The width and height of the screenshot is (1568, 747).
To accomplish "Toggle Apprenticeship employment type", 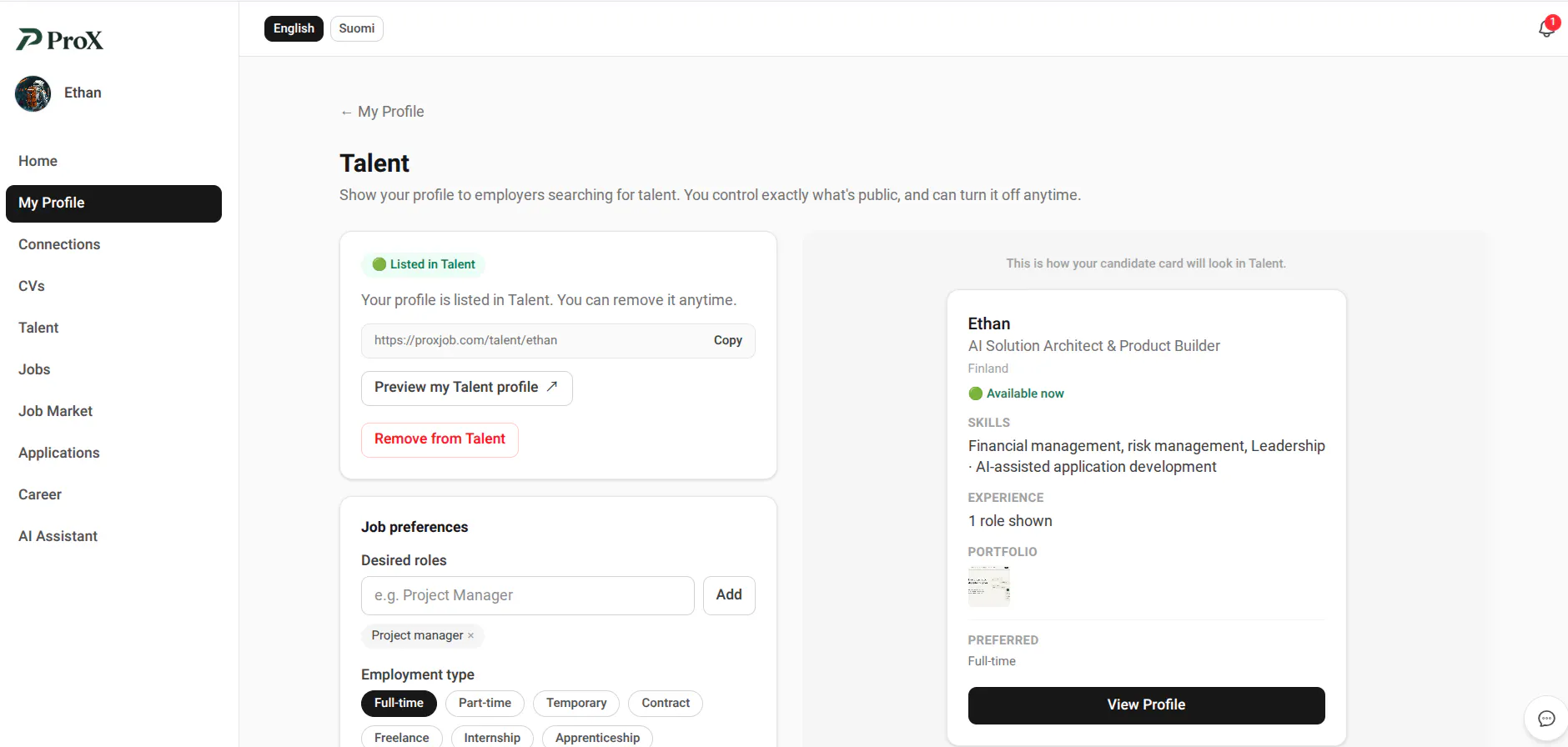I will pos(598,738).
